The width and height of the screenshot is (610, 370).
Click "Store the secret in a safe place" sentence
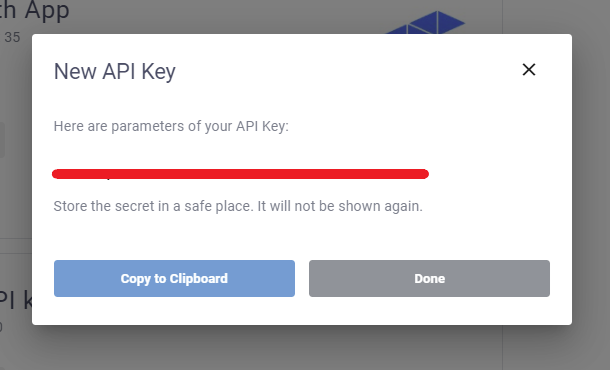[153, 206]
